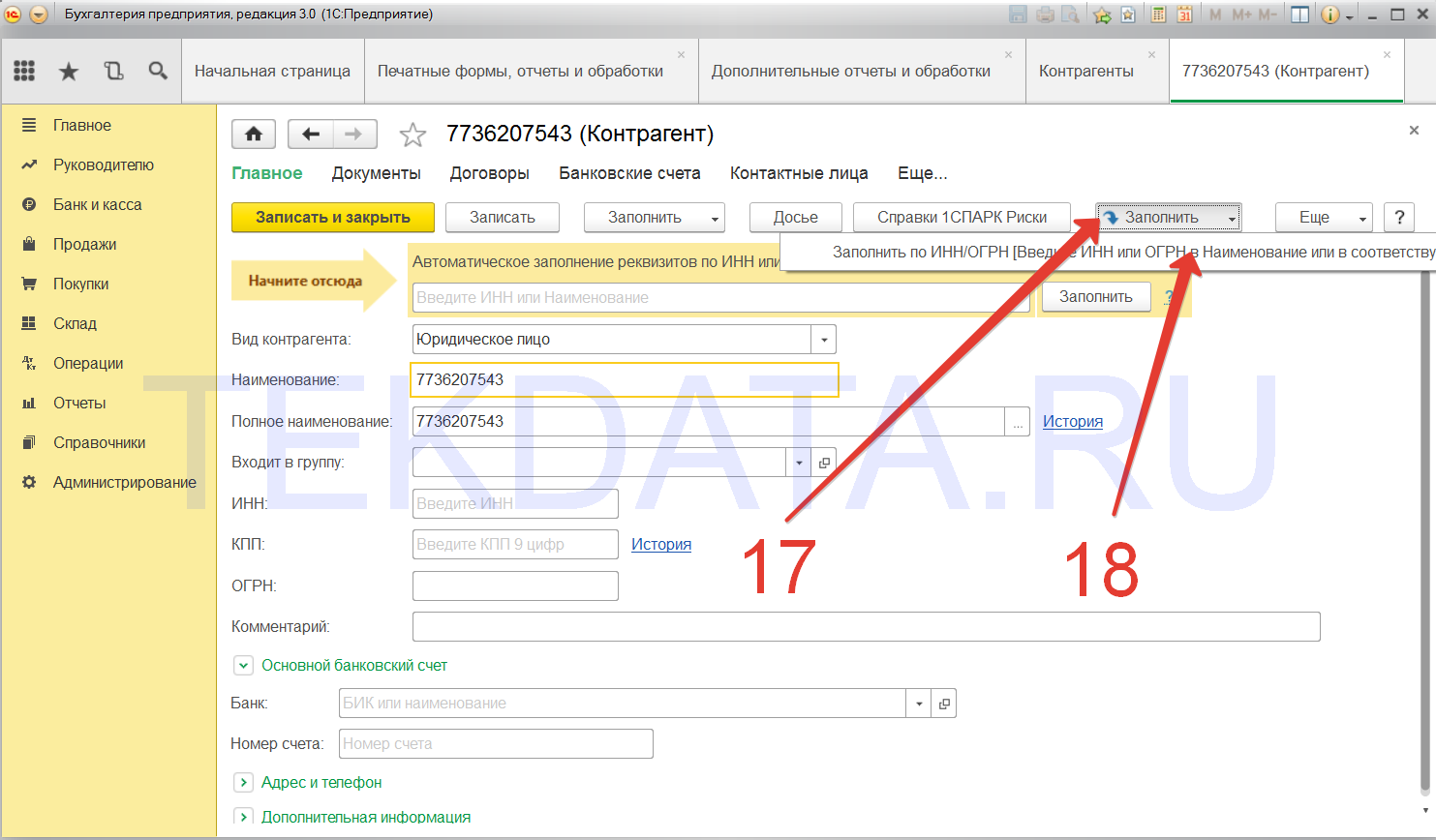Expand the 'Адрес и телефон' section
The height and width of the screenshot is (840, 1436).
pyautogui.click(x=244, y=782)
